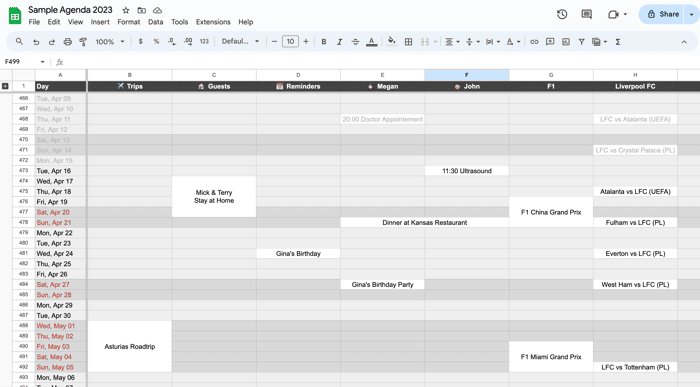This screenshot has height=387, width=700.
Task: Select the paint format tool
Action: pyautogui.click(x=83, y=42)
